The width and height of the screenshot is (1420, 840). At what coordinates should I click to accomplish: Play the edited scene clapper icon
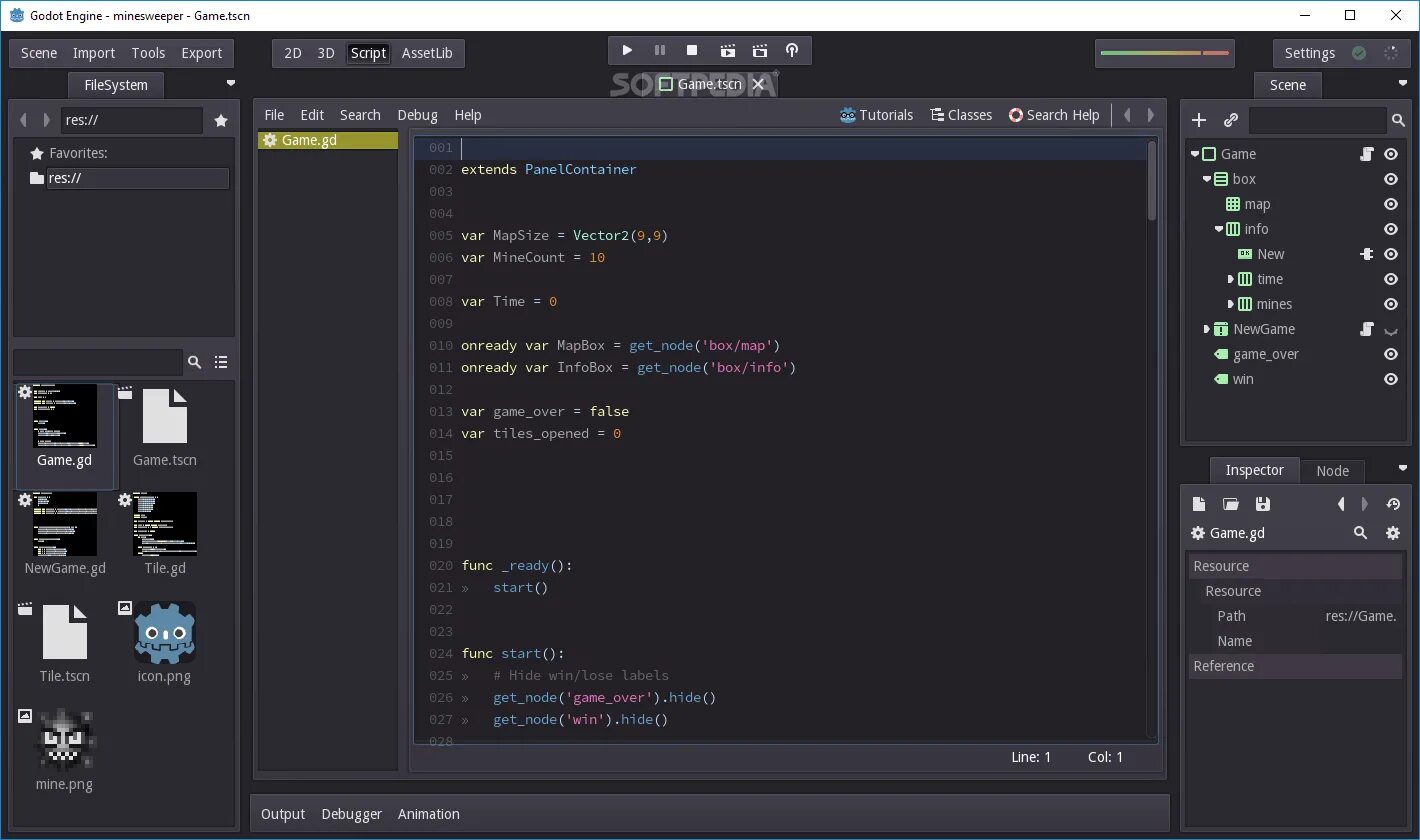728,50
